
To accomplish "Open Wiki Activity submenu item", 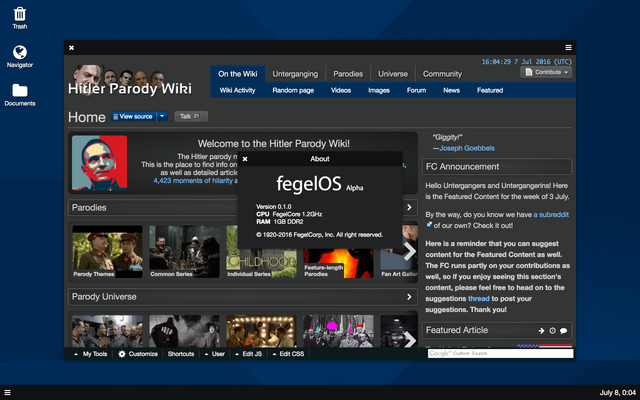I will pos(237,90).
